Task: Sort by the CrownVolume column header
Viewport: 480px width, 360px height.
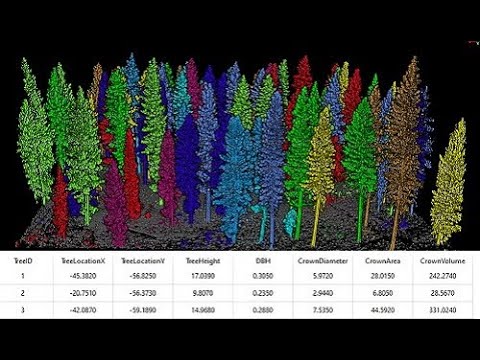Action: (x=442, y=261)
